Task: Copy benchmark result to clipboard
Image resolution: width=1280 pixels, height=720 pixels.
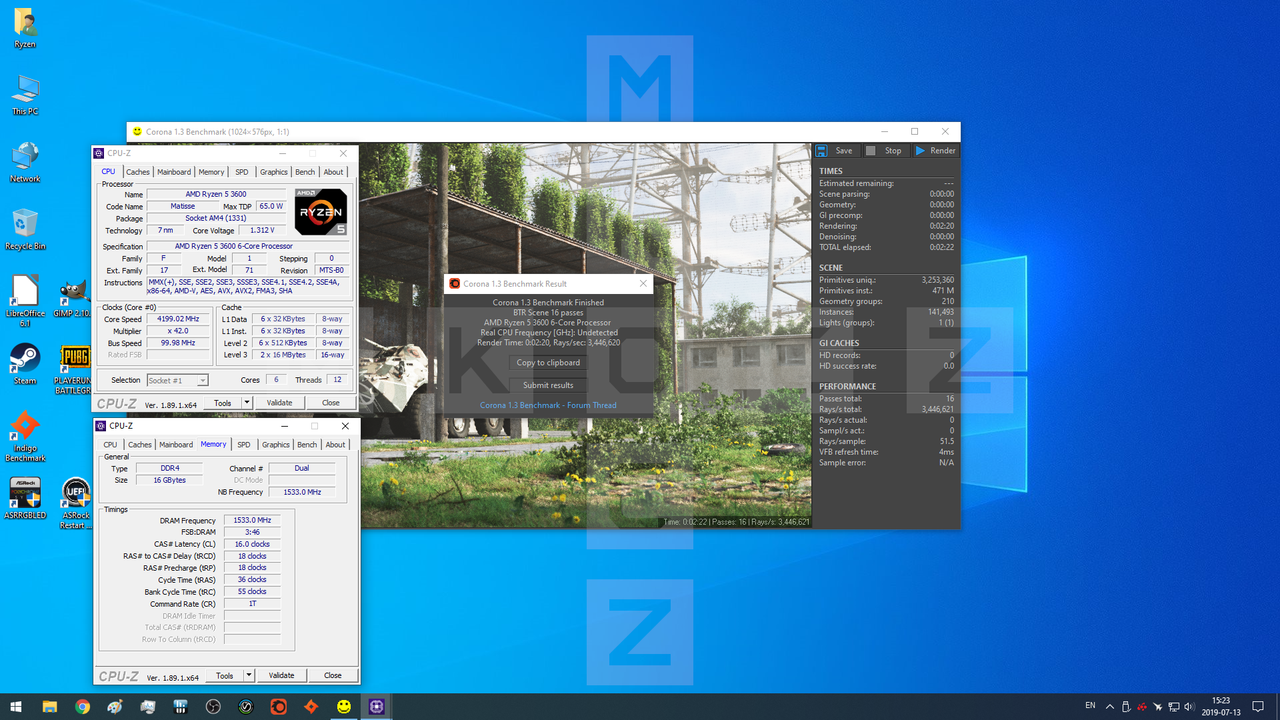Action: click(548, 363)
